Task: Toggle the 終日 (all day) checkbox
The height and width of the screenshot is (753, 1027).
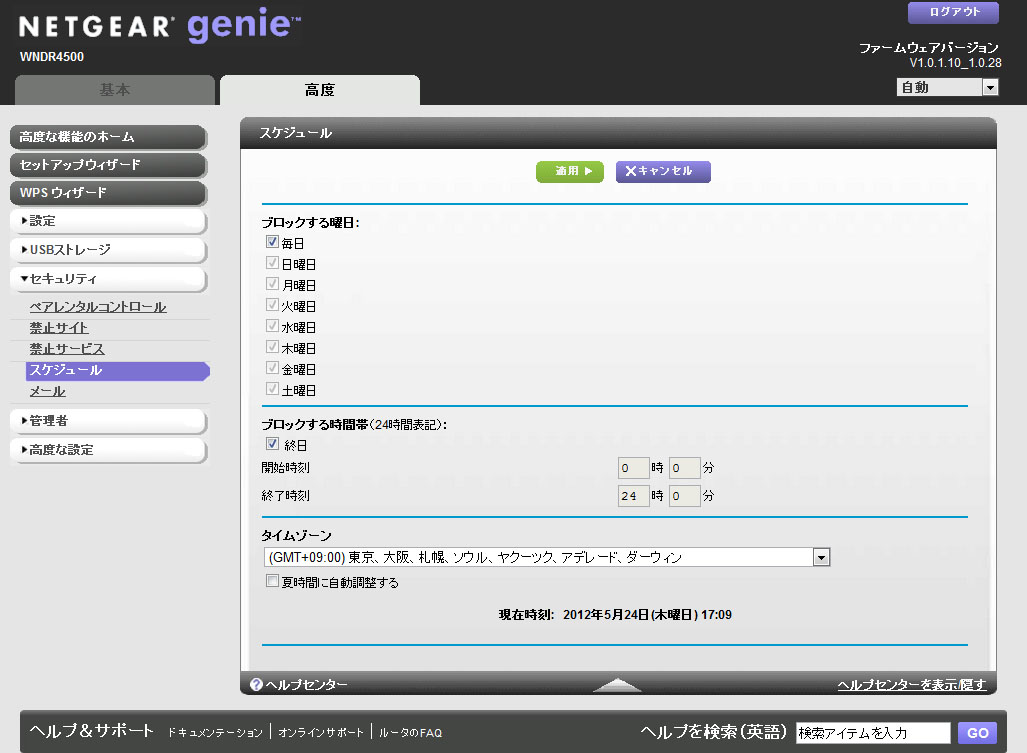Action: [x=272, y=445]
